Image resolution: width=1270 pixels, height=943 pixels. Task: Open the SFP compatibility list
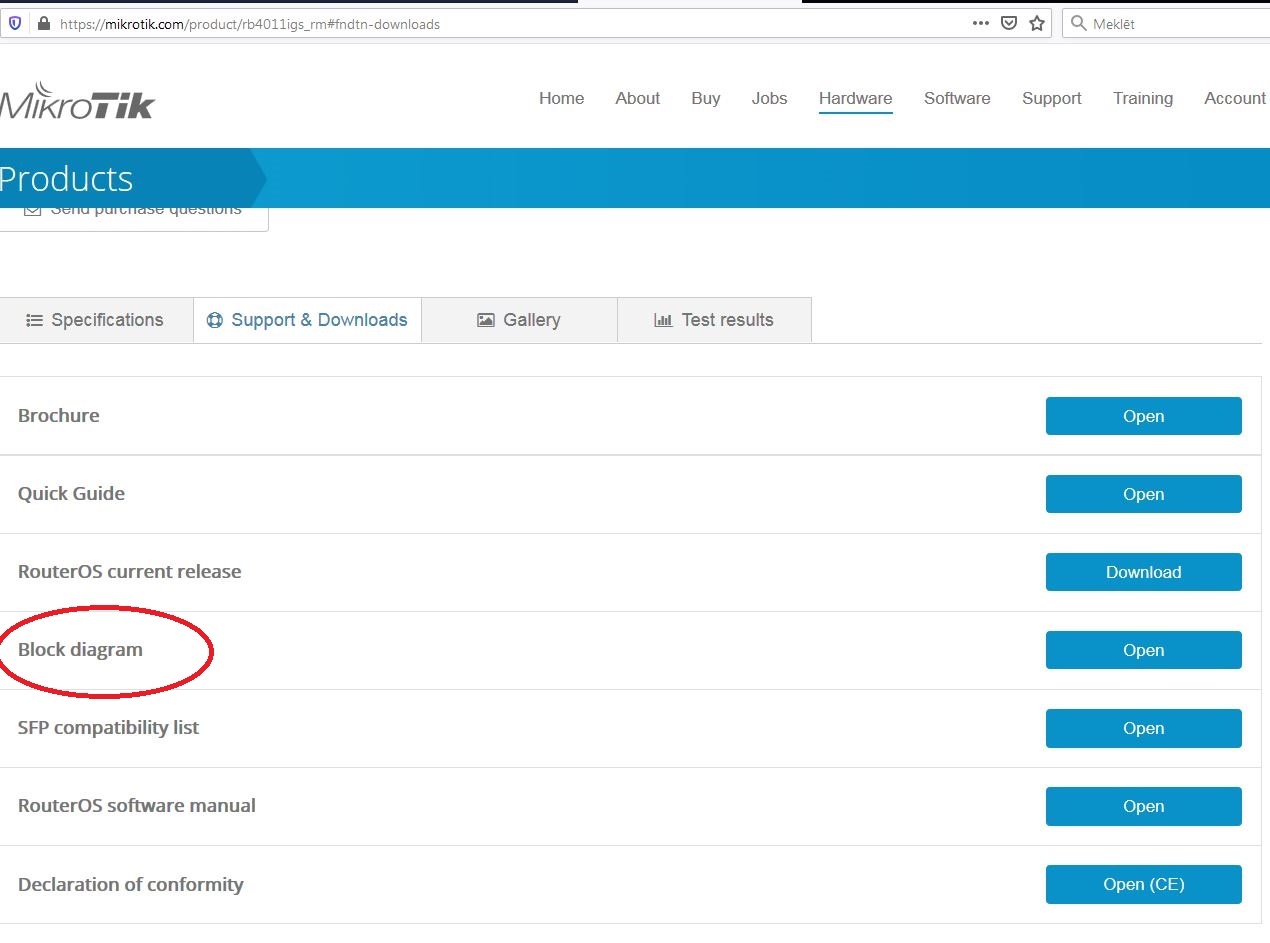(x=1143, y=728)
